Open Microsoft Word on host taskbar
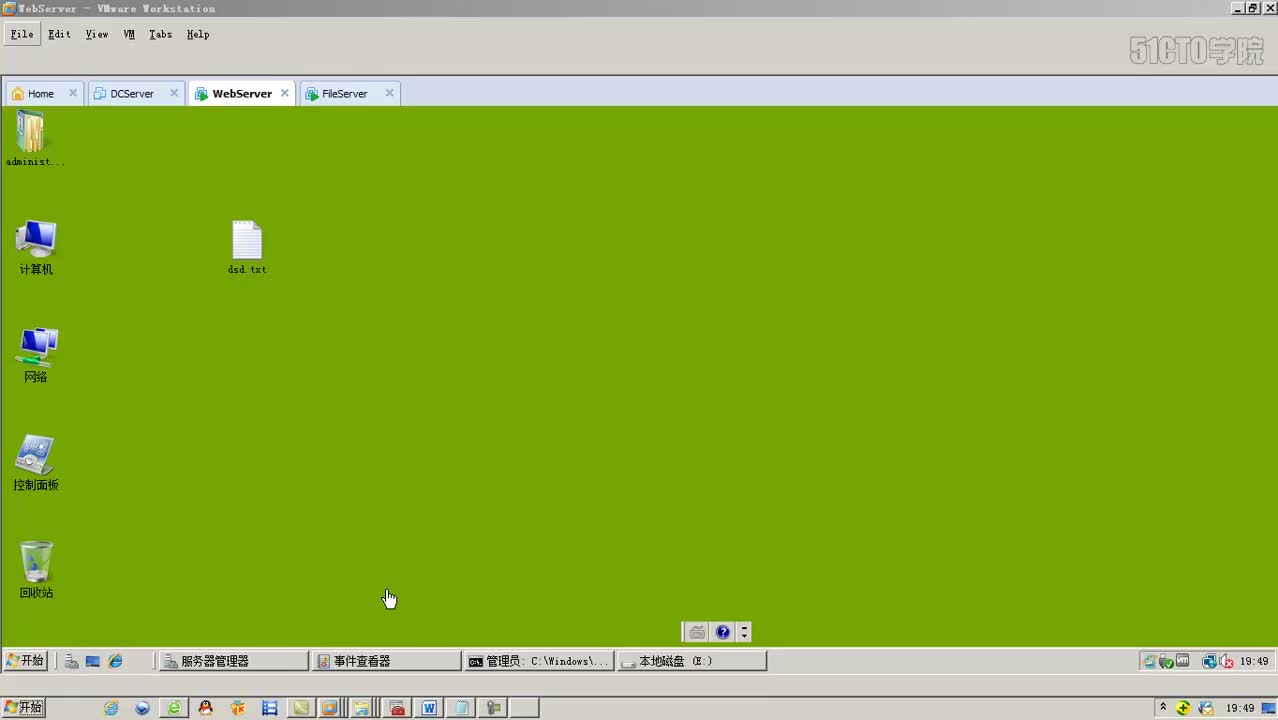This screenshot has height=720, width=1278. point(429,708)
